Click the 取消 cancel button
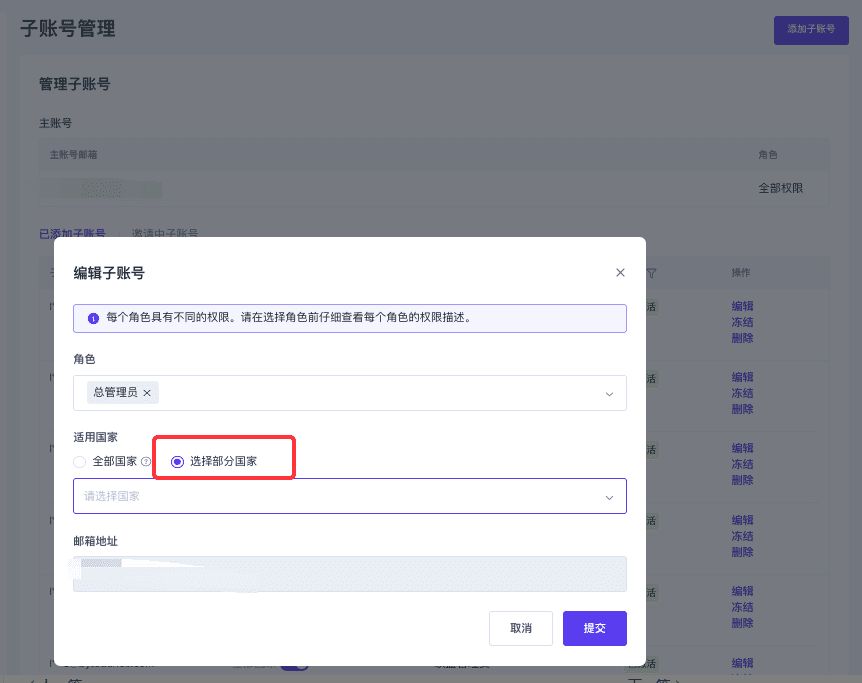 click(520, 628)
